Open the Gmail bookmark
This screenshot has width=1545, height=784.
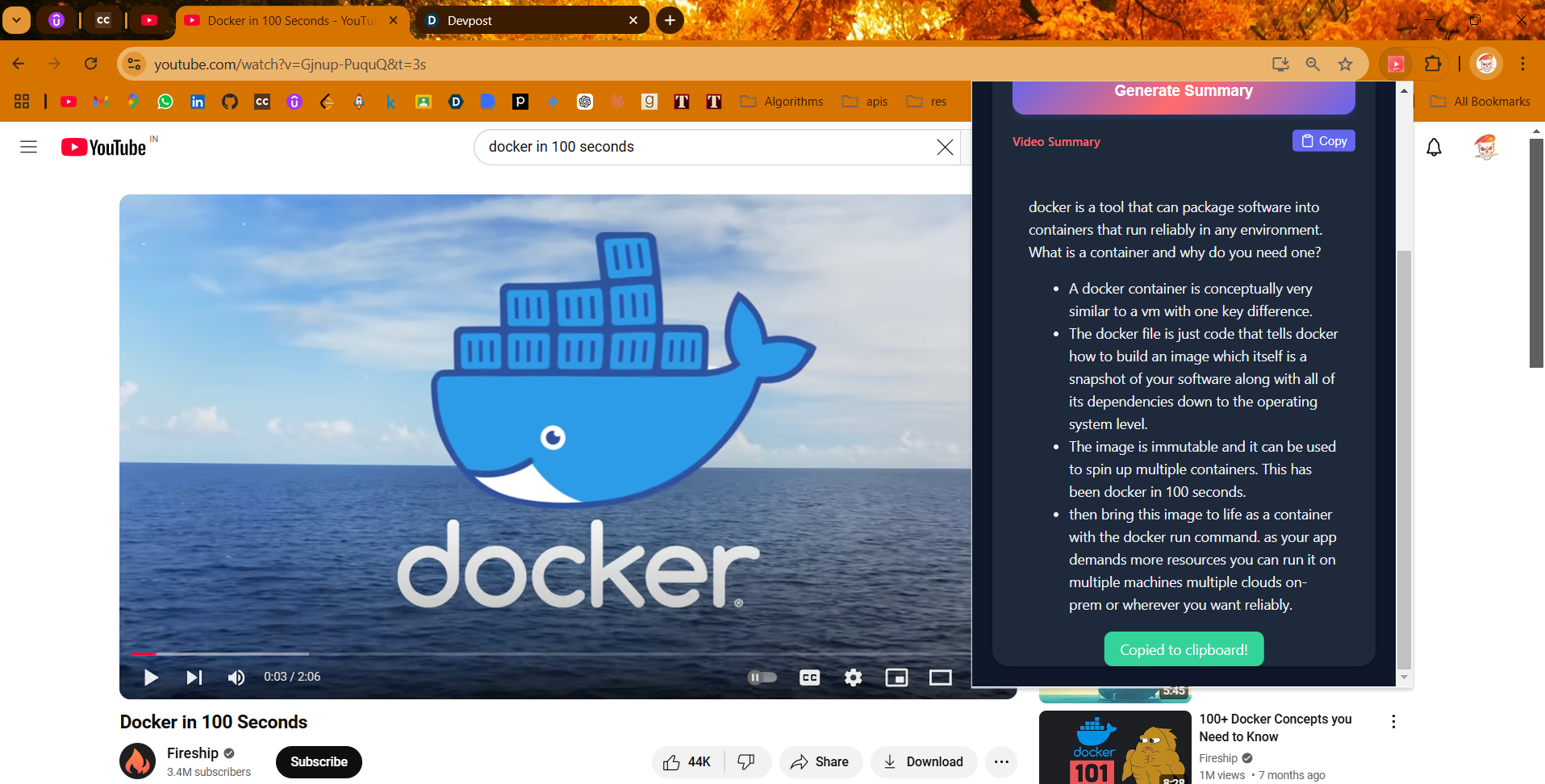tap(101, 102)
